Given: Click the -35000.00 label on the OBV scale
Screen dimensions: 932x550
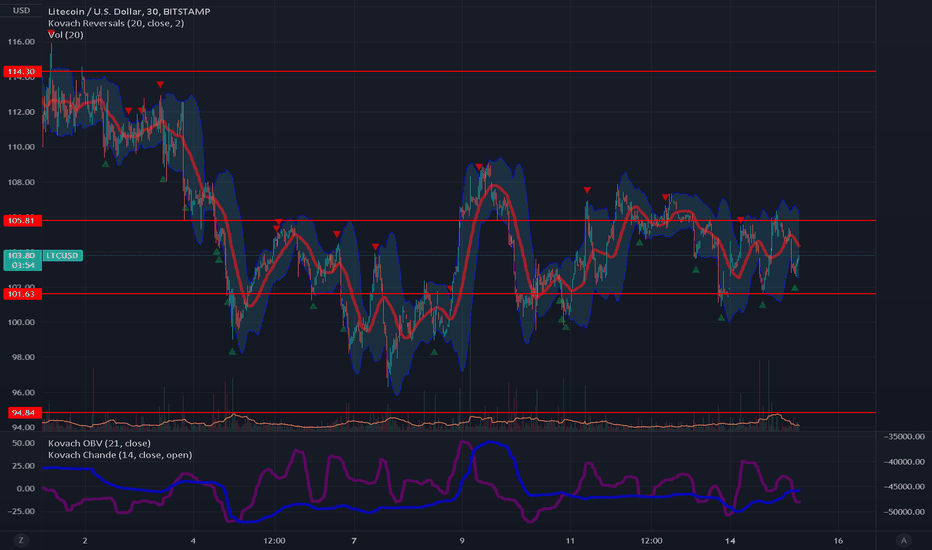Looking at the screenshot, I should tap(904, 437).
